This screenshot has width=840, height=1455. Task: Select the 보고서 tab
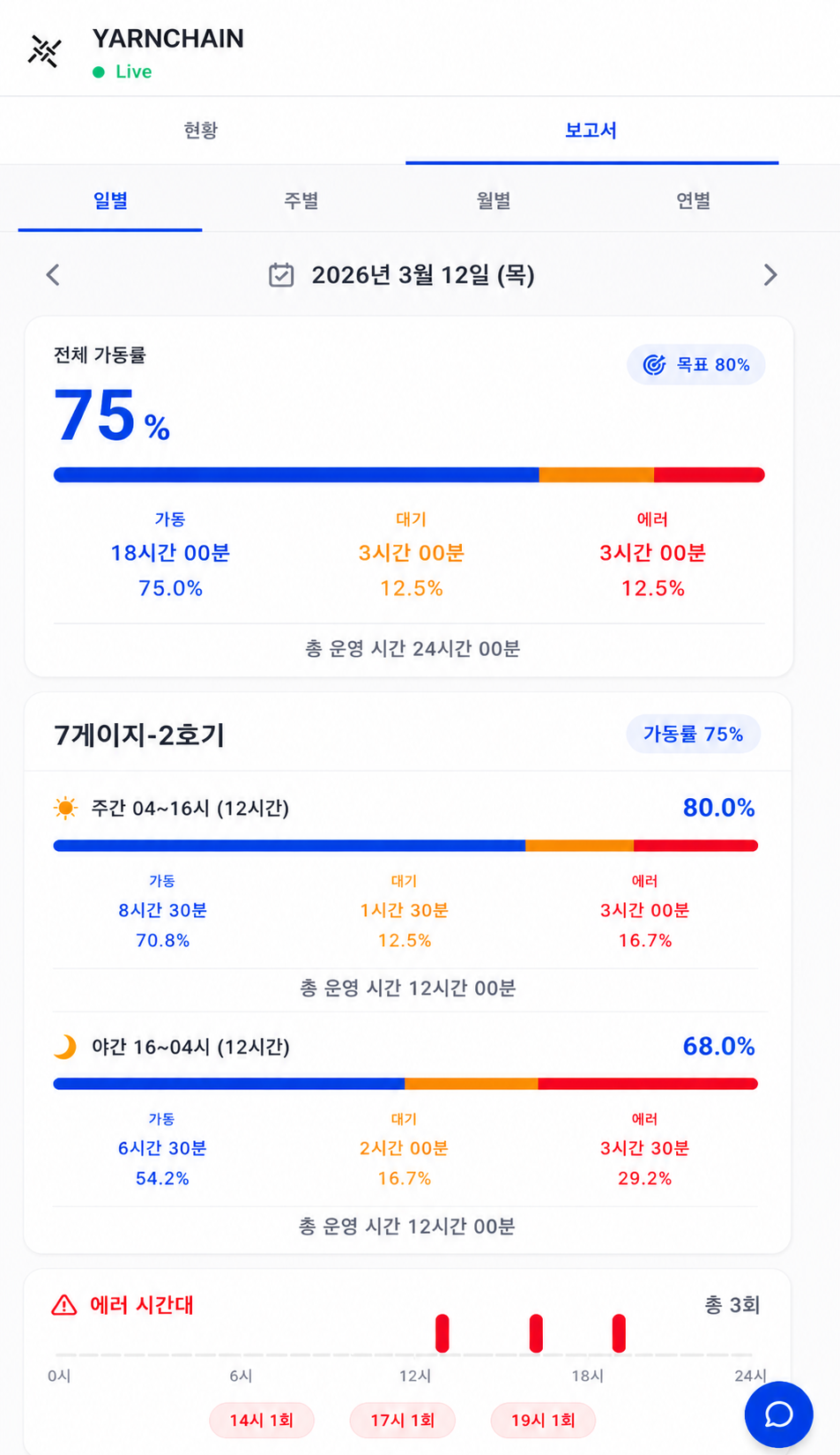tap(591, 131)
